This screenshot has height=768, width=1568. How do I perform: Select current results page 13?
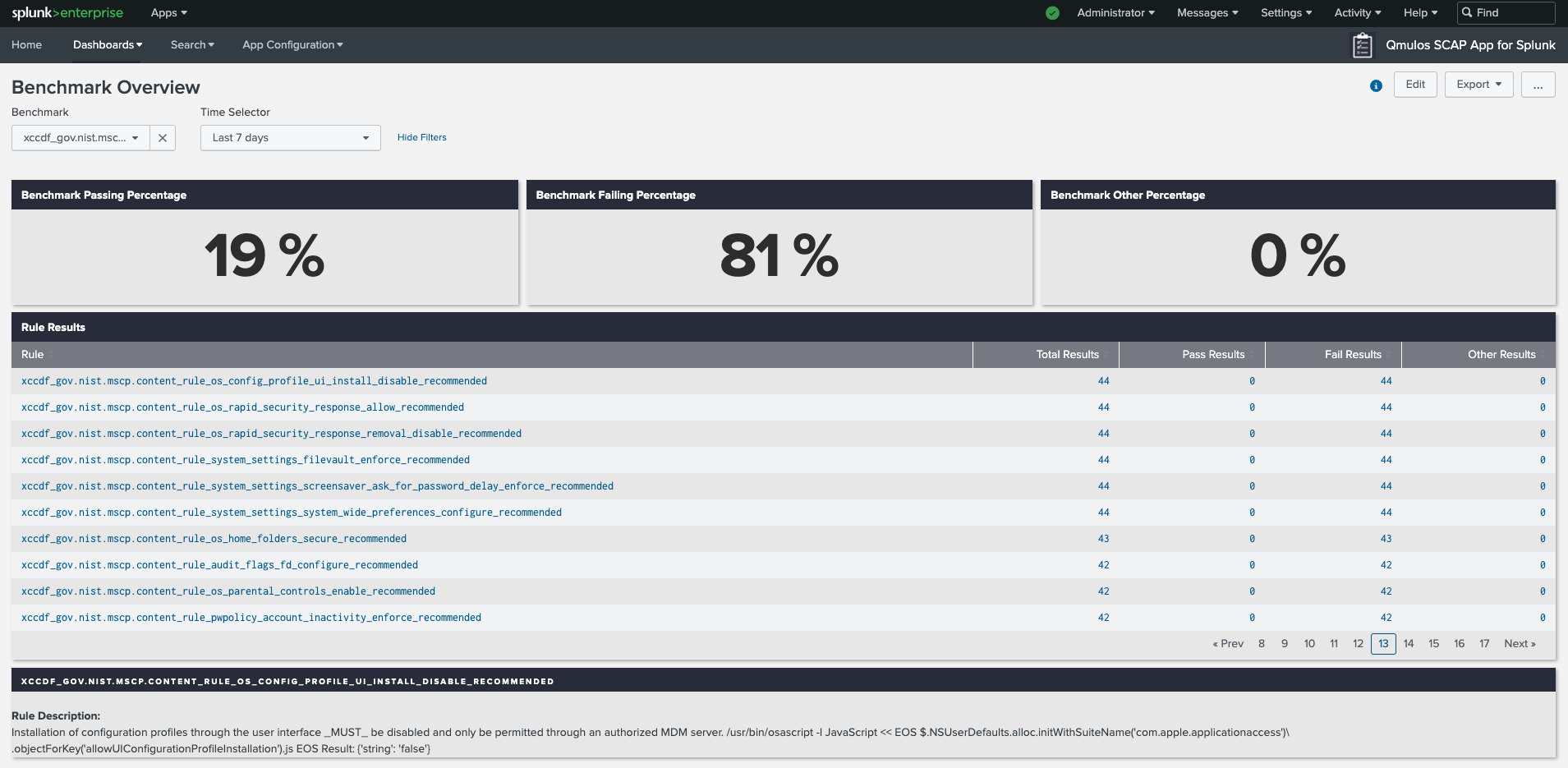(x=1383, y=644)
